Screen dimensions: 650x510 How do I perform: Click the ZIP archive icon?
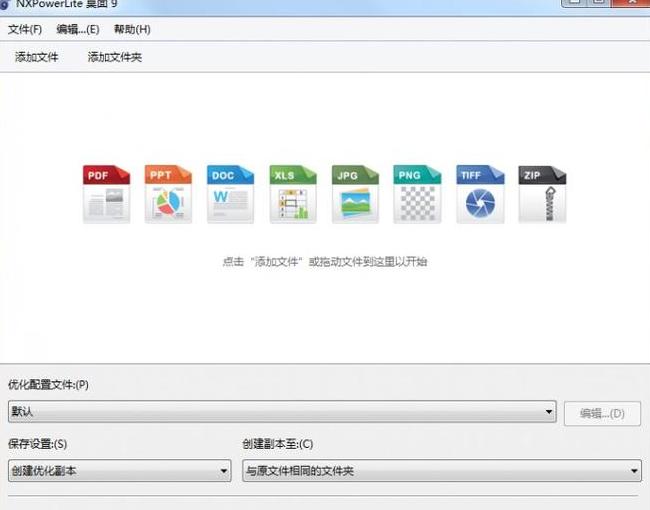click(x=542, y=194)
